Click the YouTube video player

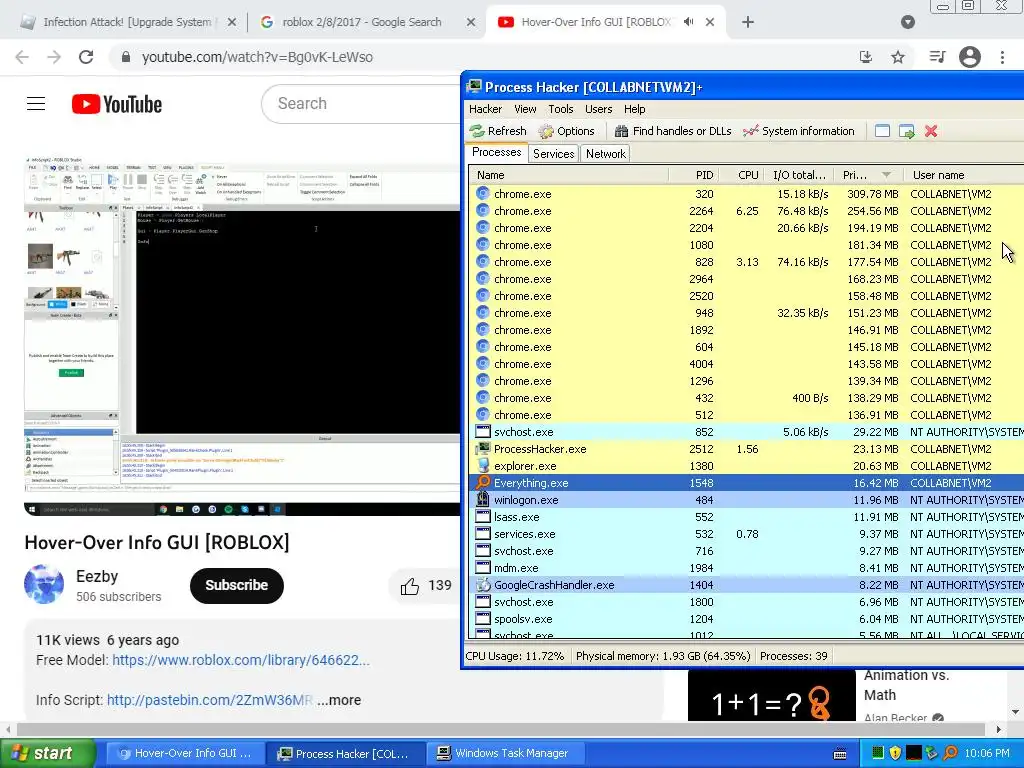[x=242, y=336]
